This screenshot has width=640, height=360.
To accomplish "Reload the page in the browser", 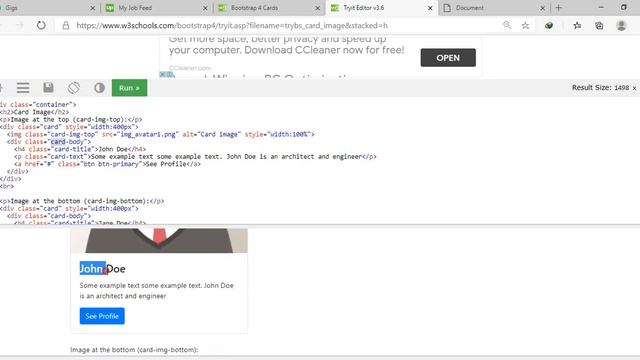I will pyautogui.click(x=41, y=25).
